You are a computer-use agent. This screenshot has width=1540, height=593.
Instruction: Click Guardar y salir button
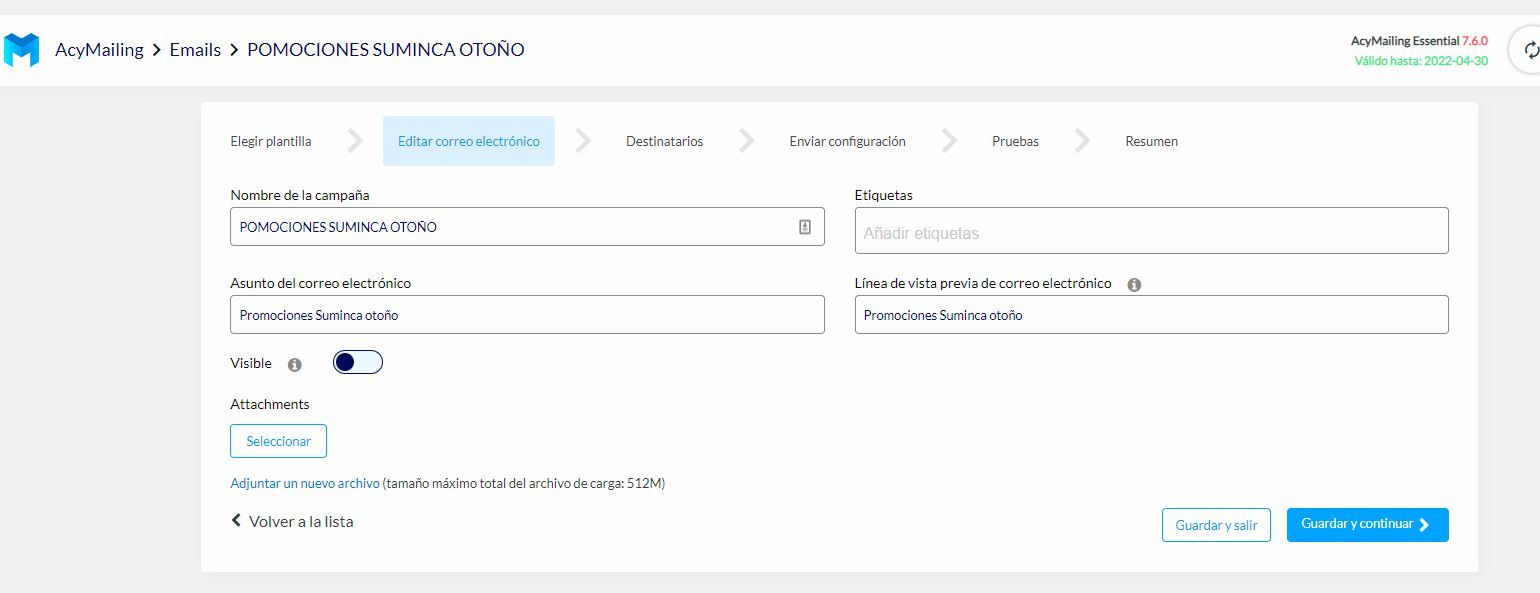[x=1216, y=525]
